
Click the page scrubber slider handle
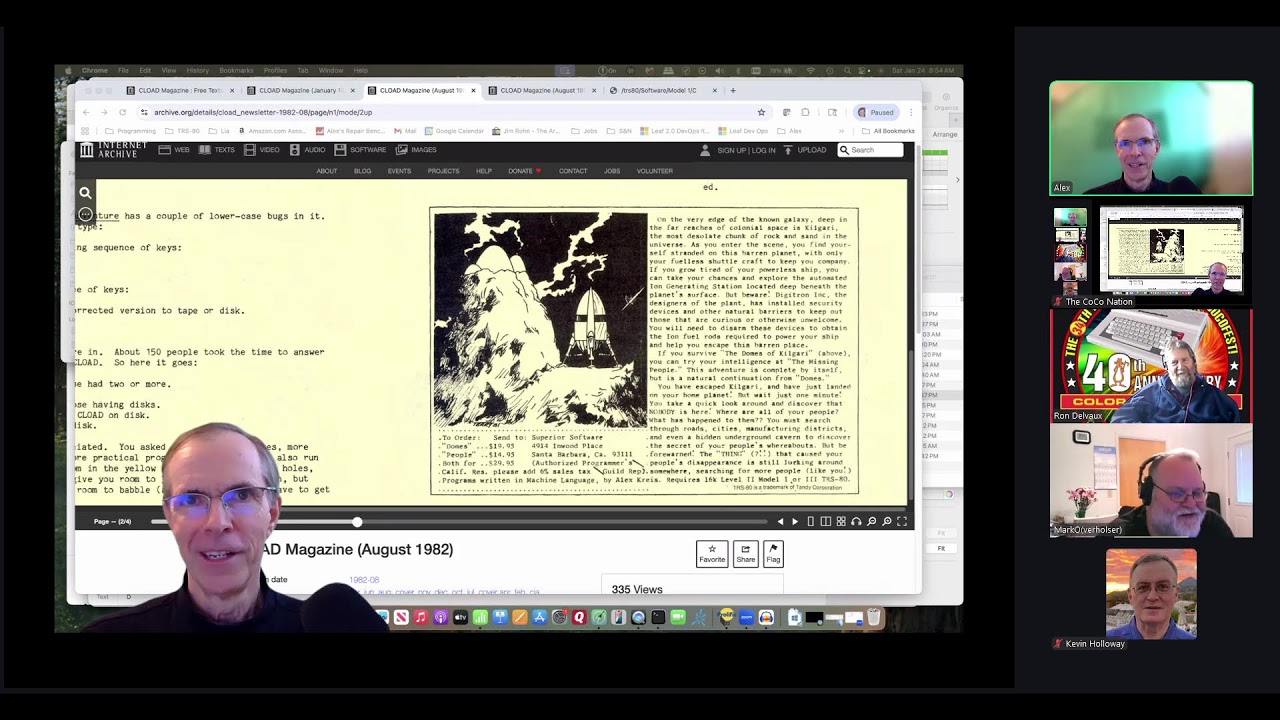coord(357,522)
